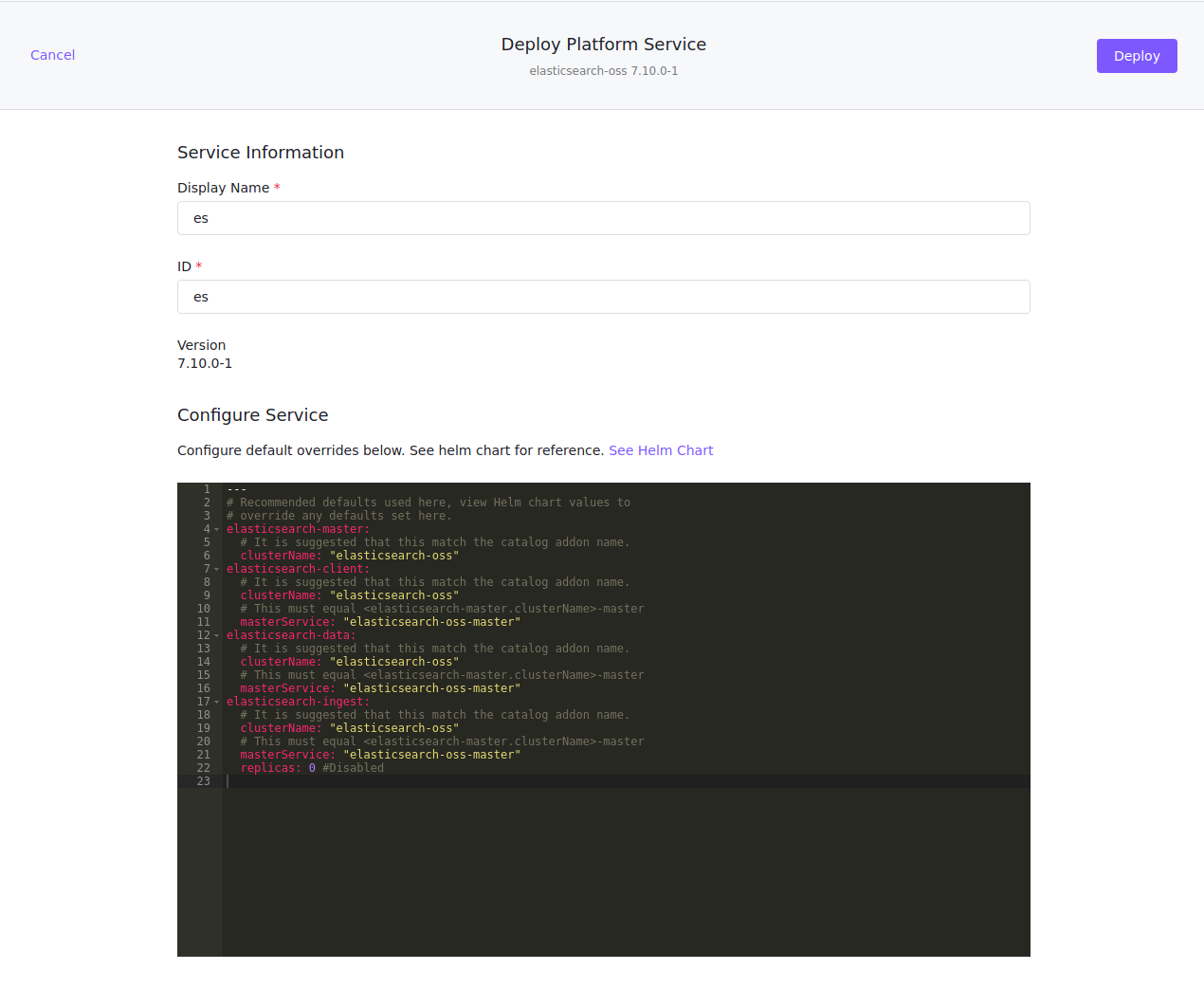Click the 'elasticsearch-client:' key in the editor

point(298,569)
